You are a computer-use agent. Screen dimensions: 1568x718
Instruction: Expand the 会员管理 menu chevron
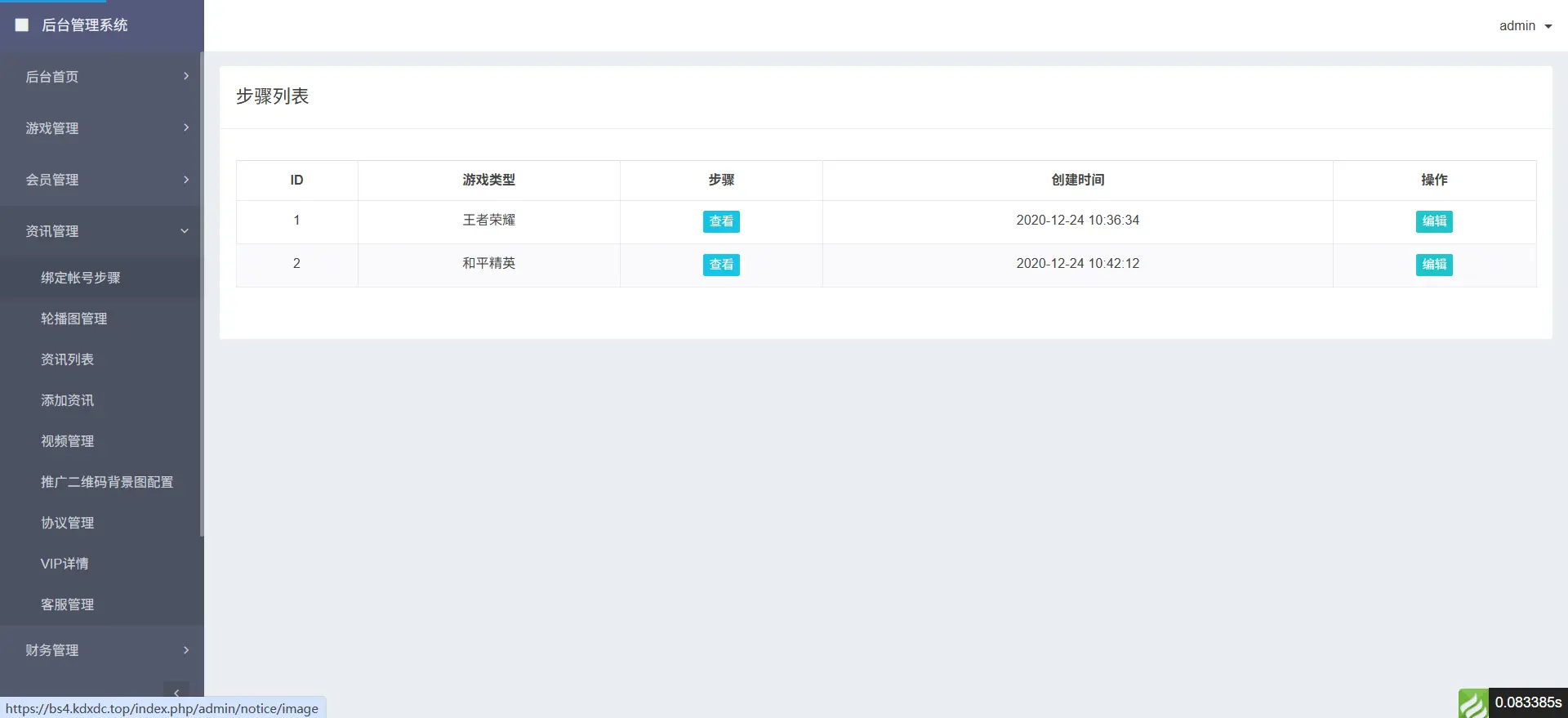(186, 179)
